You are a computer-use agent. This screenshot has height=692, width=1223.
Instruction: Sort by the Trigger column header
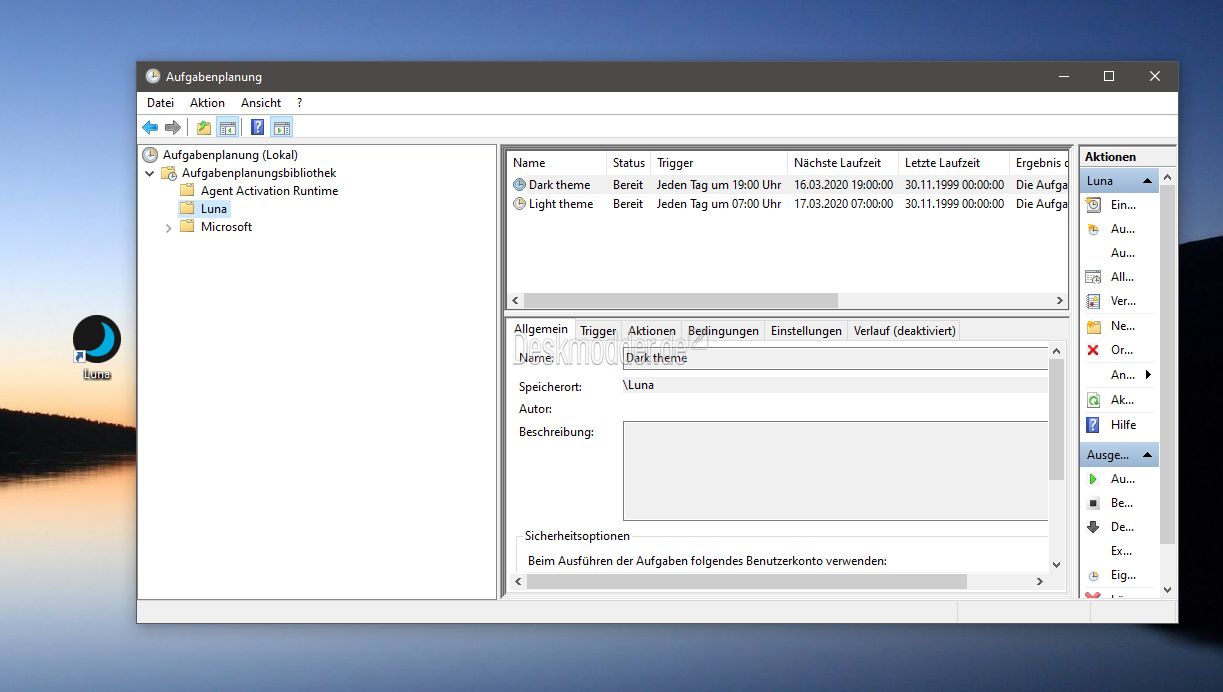click(718, 163)
